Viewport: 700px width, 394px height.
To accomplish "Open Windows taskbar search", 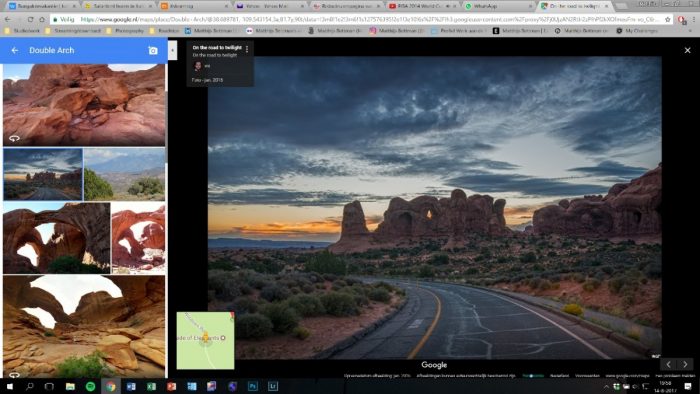I will click(29, 386).
